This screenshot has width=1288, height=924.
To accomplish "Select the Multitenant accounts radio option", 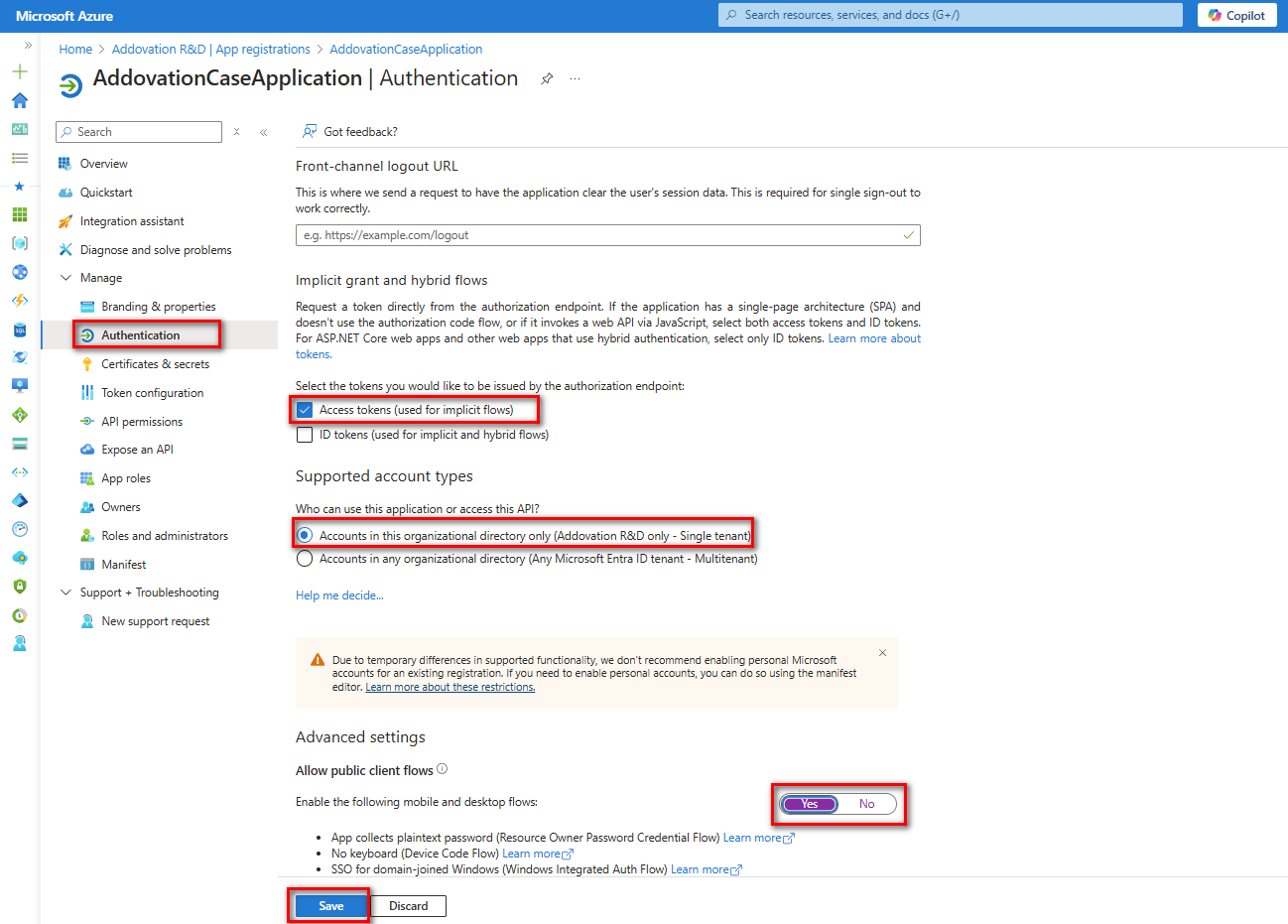I will point(306,559).
